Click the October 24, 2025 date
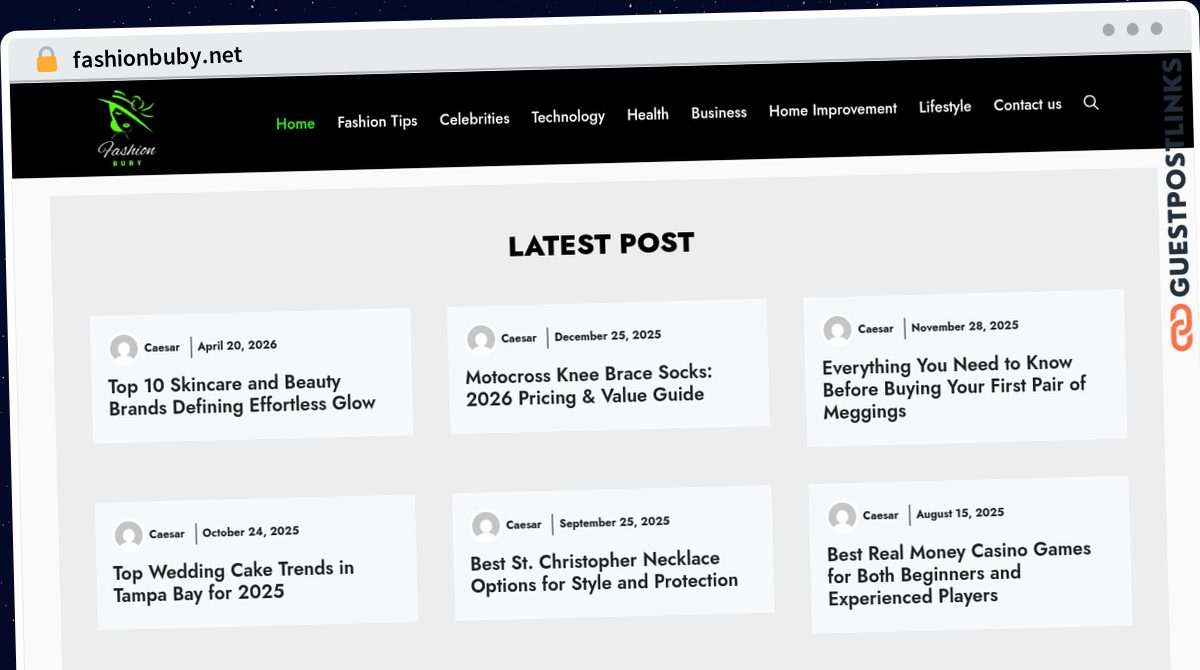1200x670 pixels. coord(251,532)
